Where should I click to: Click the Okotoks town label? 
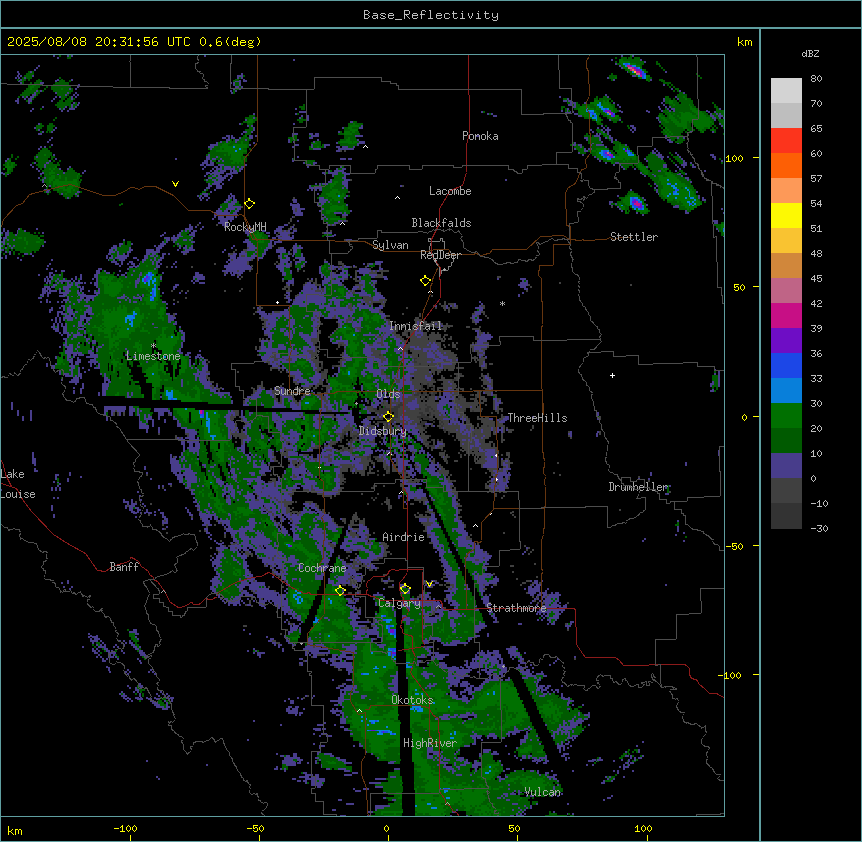click(412, 700)
